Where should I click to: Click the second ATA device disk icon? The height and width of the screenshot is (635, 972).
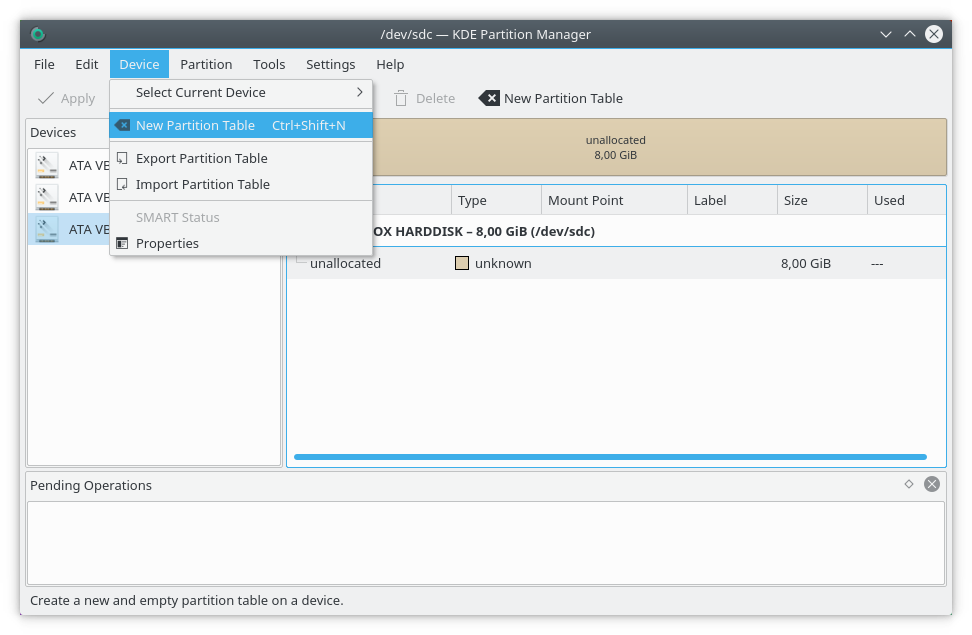[x=46, y=197]
